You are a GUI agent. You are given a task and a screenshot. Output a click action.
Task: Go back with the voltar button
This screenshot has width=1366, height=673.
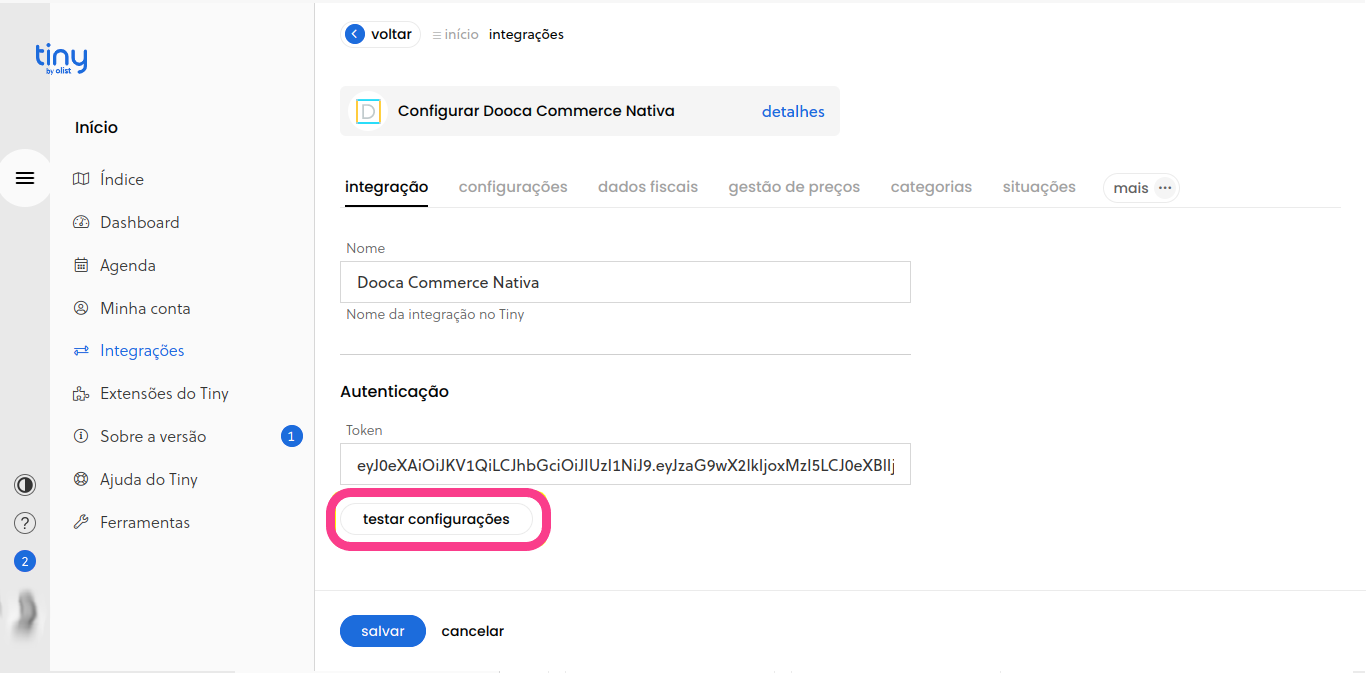(380, 34)
